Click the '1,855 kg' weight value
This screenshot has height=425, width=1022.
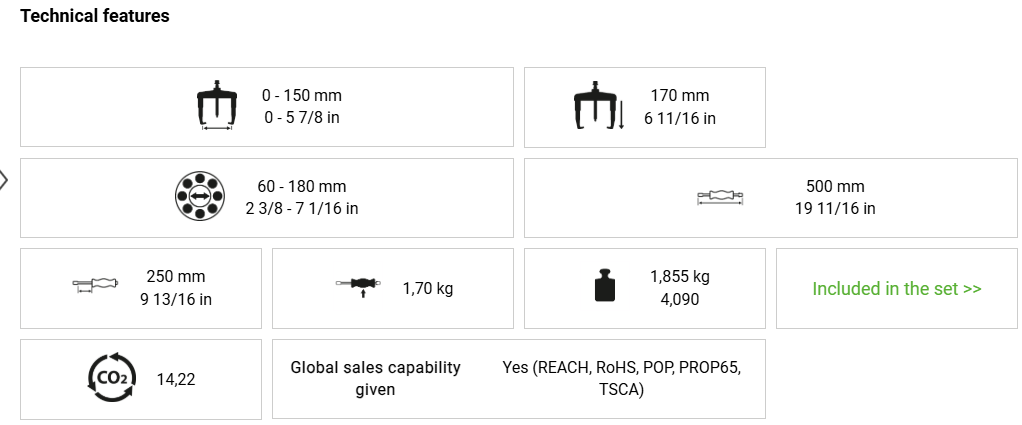click(x=680, y=276)
